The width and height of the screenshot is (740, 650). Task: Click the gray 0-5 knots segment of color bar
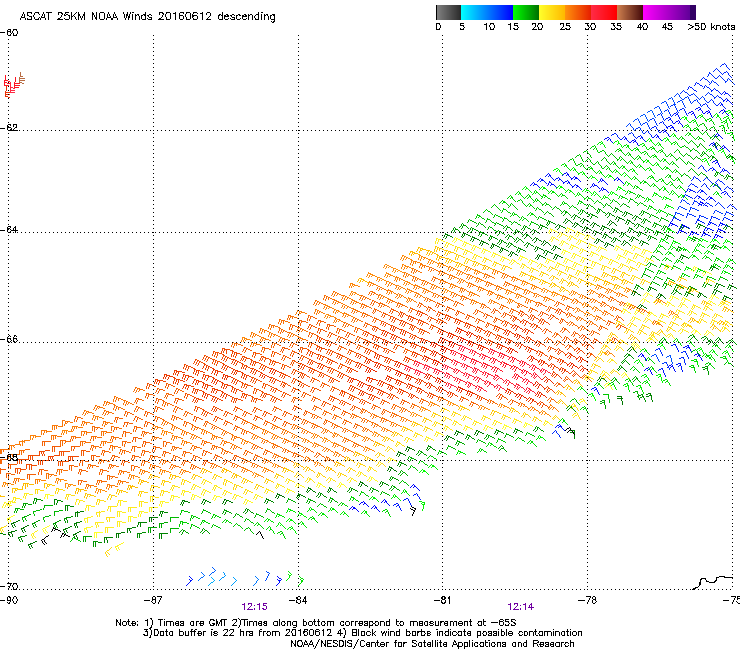coord(448,12)
